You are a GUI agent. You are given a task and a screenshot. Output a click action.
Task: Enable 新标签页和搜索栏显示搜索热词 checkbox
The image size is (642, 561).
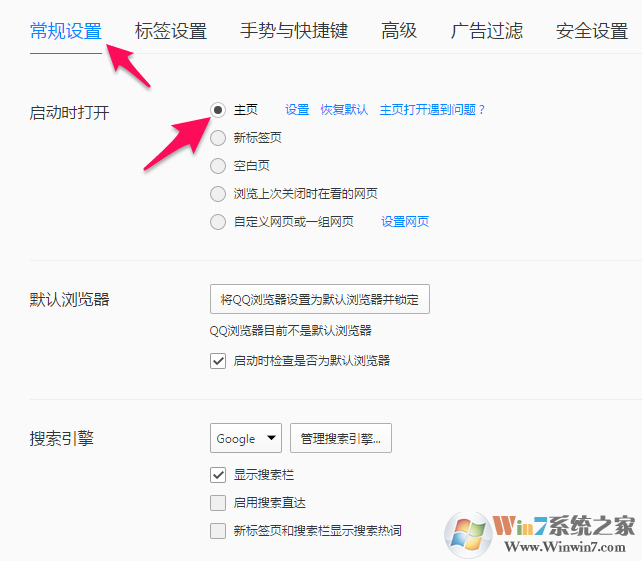coord(218,531)
